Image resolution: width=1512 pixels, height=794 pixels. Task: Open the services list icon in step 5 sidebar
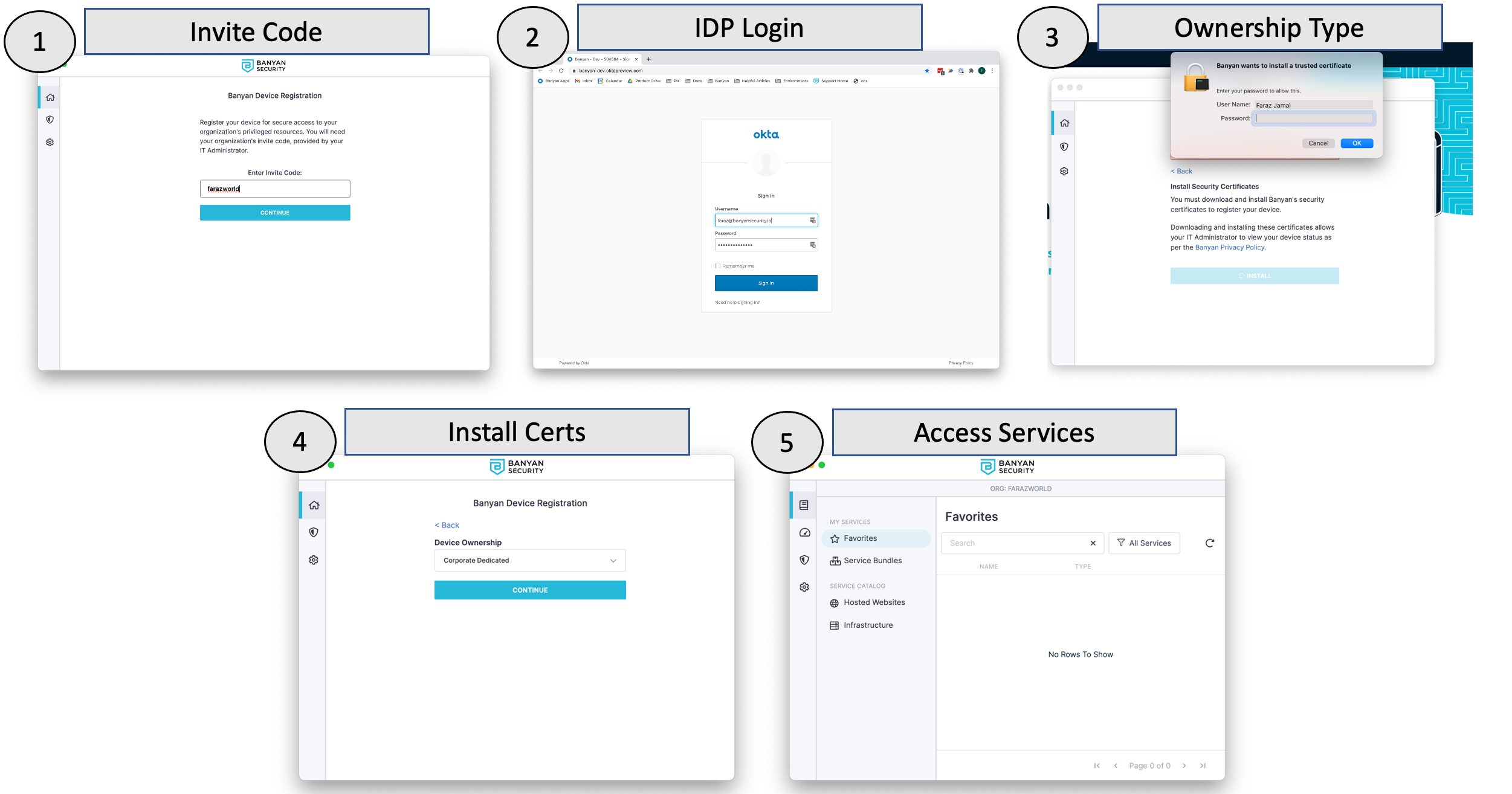pos(804,505)
